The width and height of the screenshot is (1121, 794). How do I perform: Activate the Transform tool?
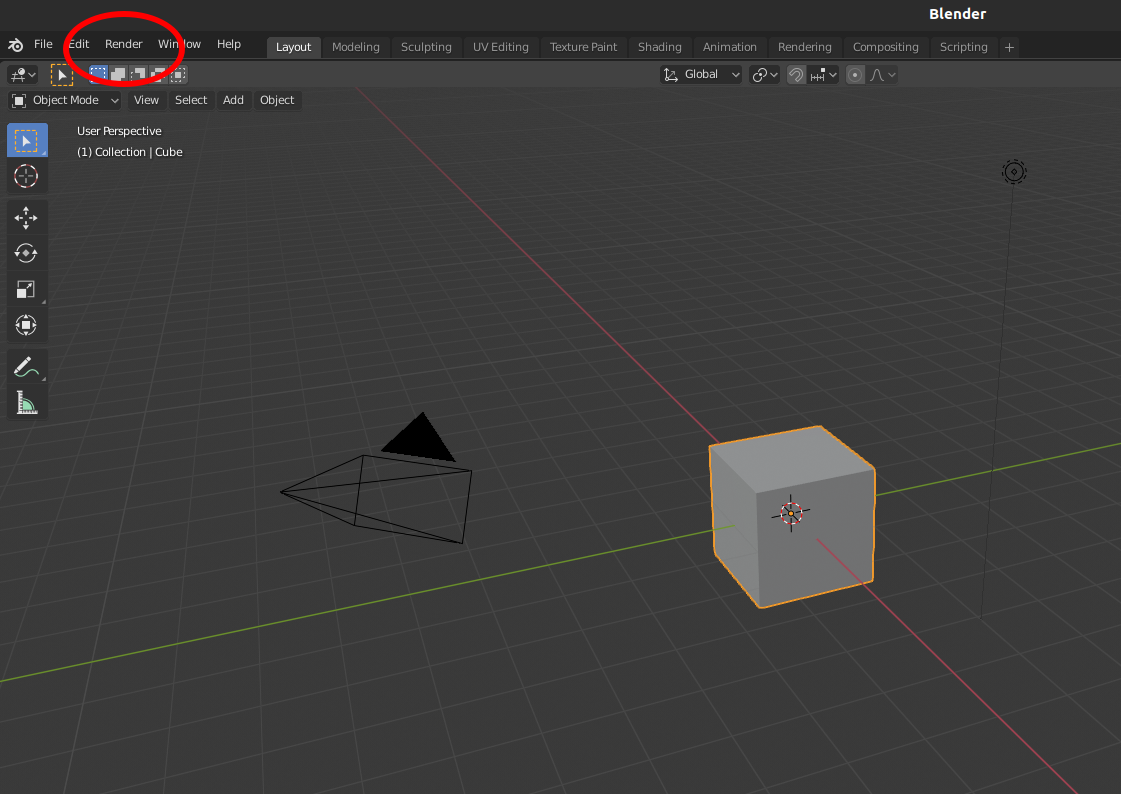26,325
